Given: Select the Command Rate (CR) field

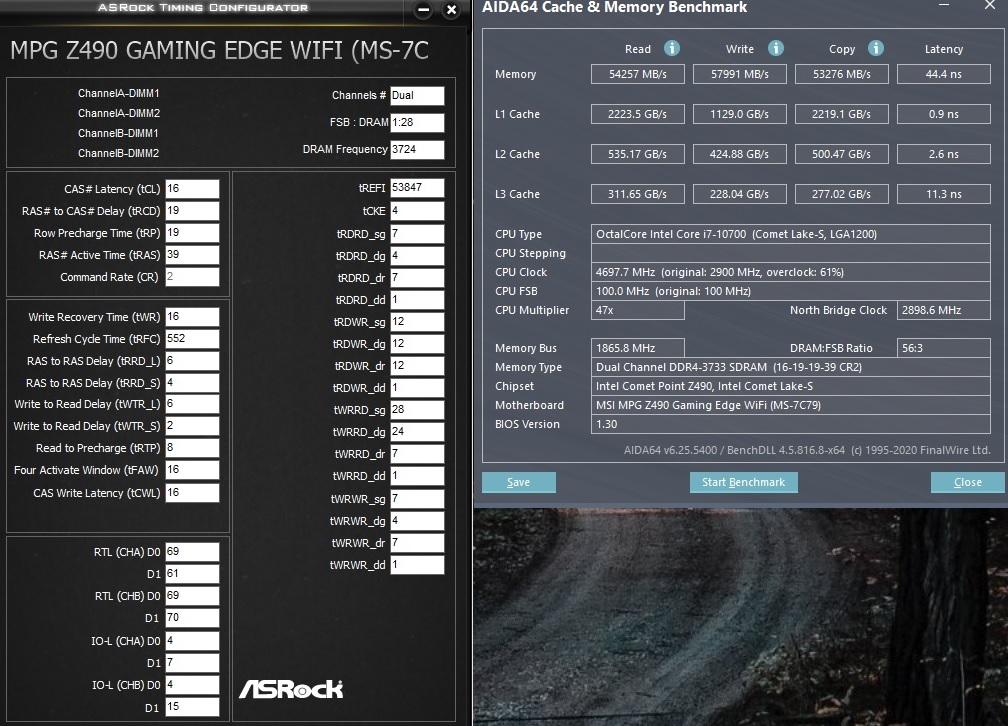Looking at the screenshot, I should pos(192,277).
